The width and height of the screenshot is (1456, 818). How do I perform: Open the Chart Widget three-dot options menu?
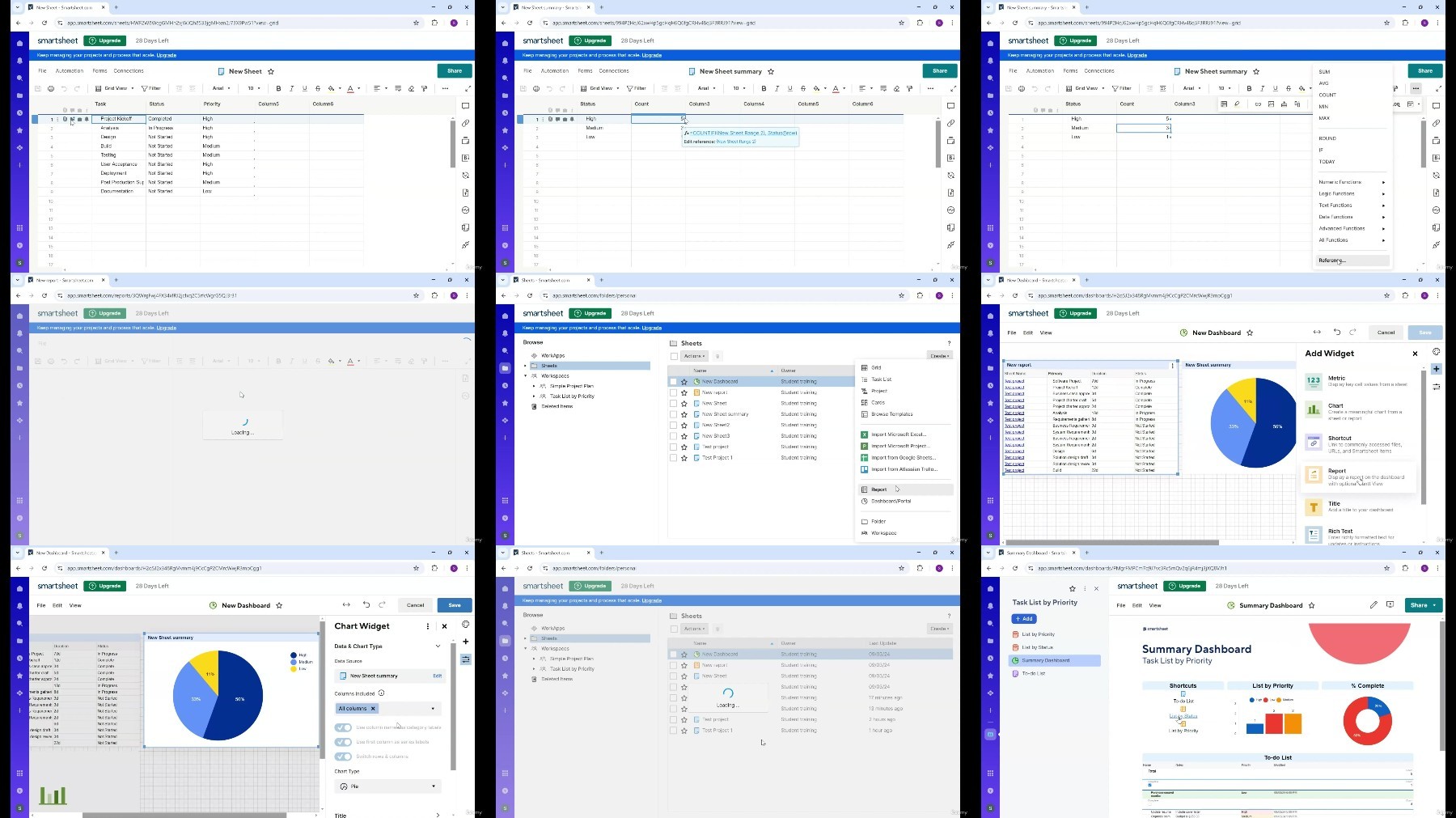[x=428, y=626]
